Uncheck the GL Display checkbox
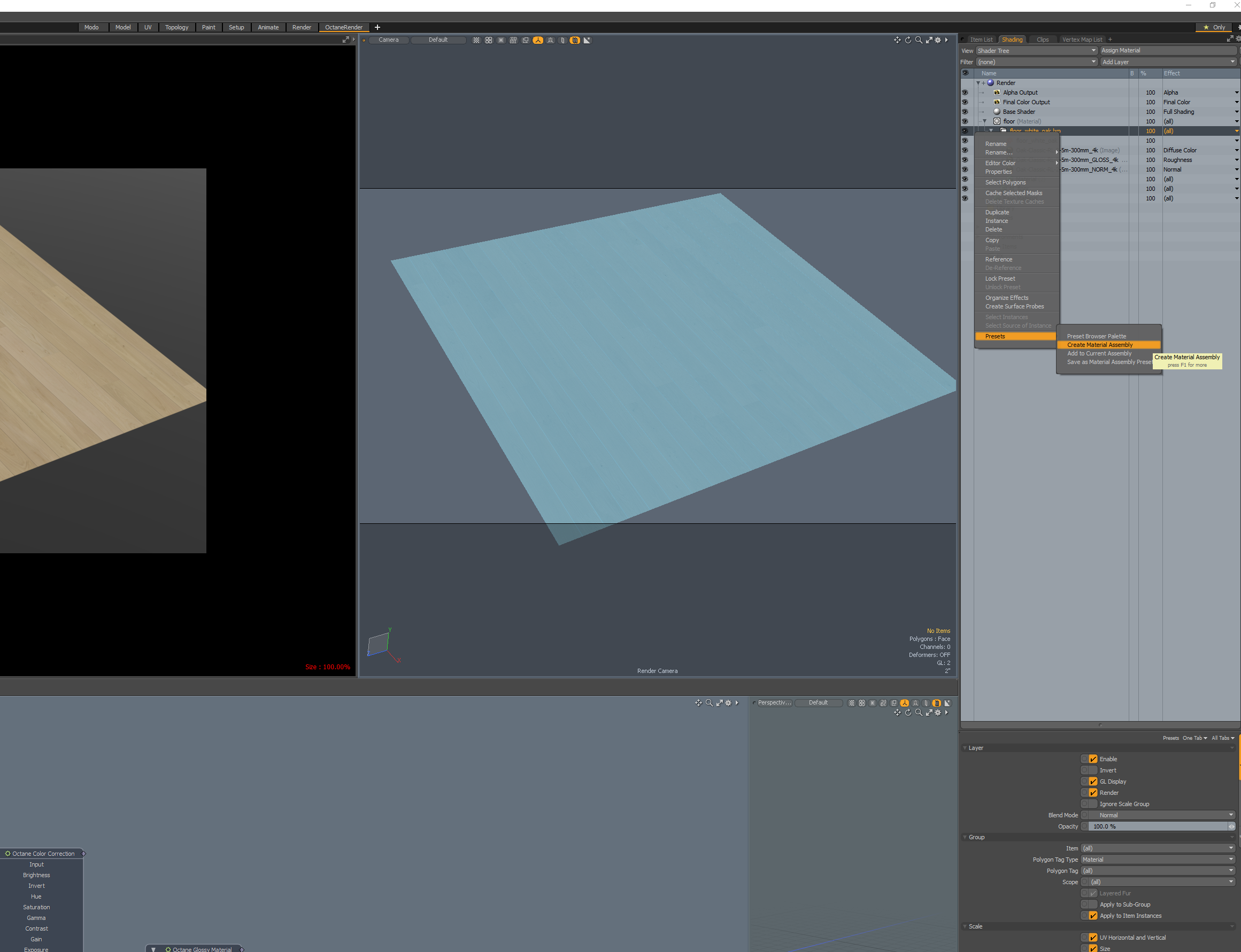The width and height of the screenshot is (1241, 952). [1093, 781]
